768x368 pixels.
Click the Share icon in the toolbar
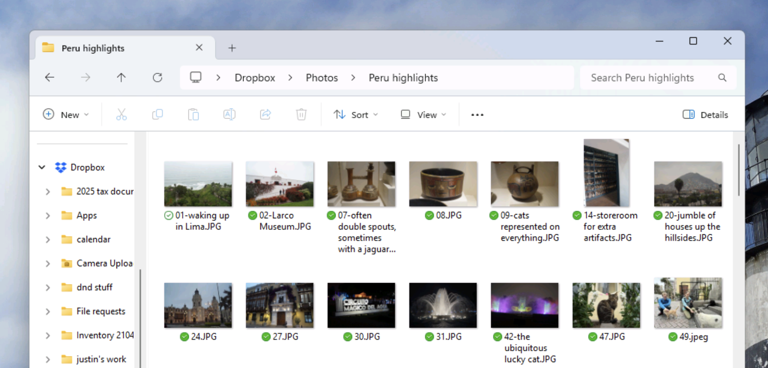tap(265, 115)
